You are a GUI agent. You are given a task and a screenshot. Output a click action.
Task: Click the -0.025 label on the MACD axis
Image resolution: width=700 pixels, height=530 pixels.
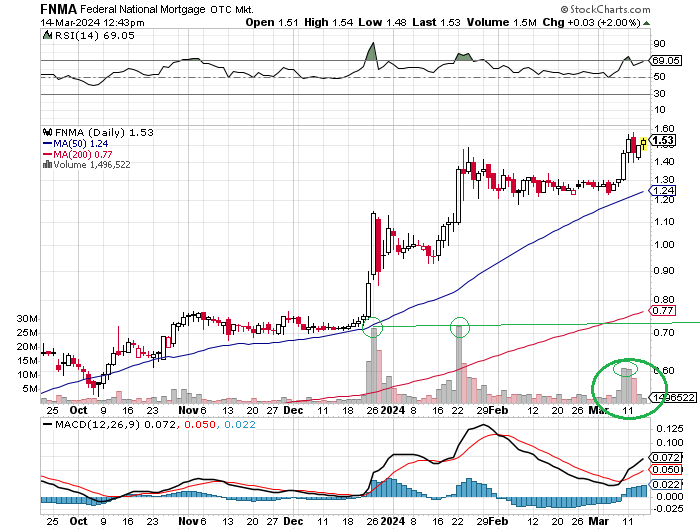pyautogui.click(x=668, y=509)
